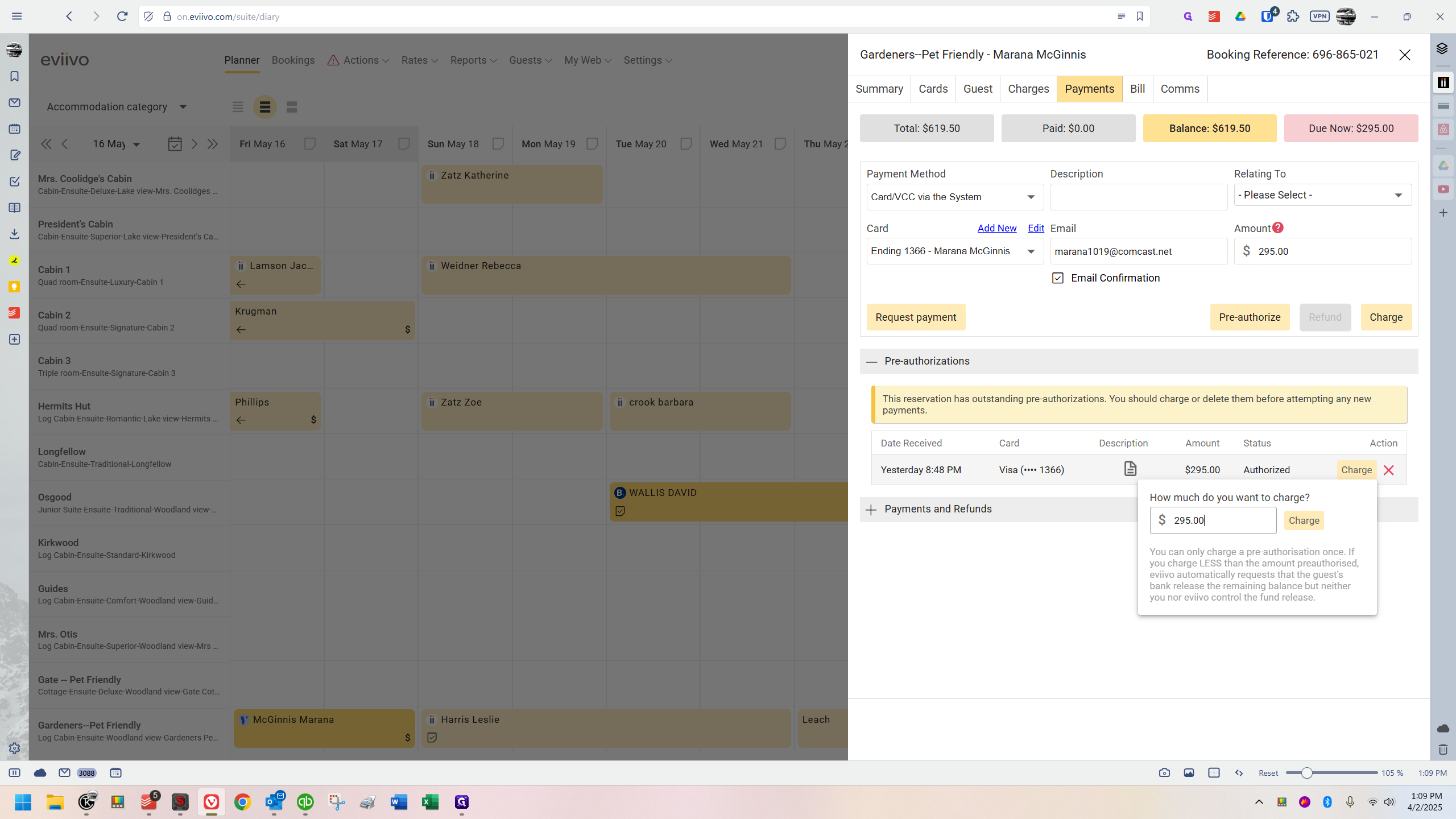Open the Harris Leslie booking
This screenshot has height=819, width=1456.
[x=606, y=729]
